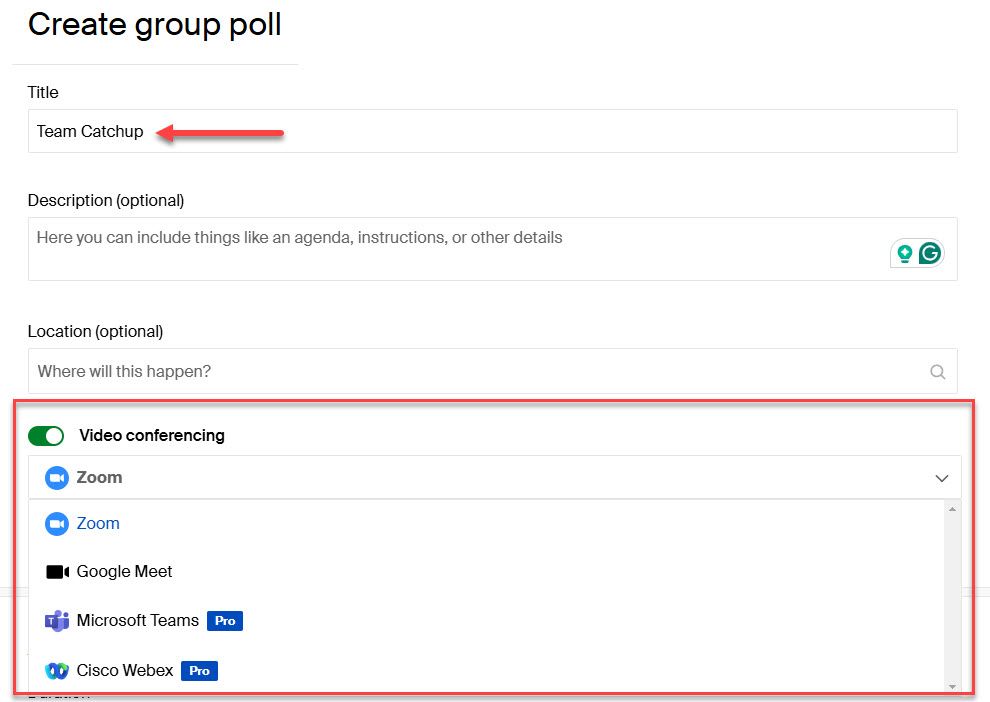990x702 pixels.
Task: Click the search icon in the location field
Action: 937,371
